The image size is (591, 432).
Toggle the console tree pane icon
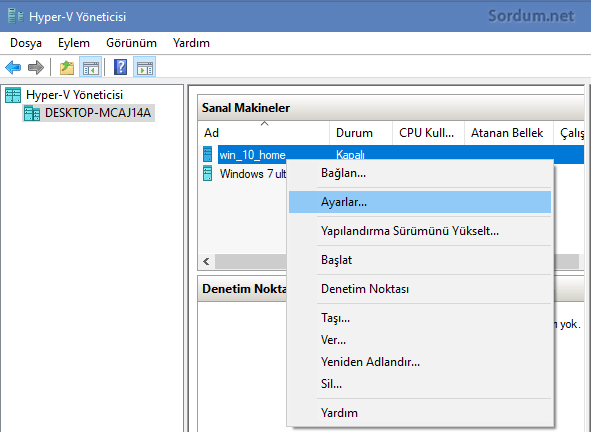click(x=90, y=67)
